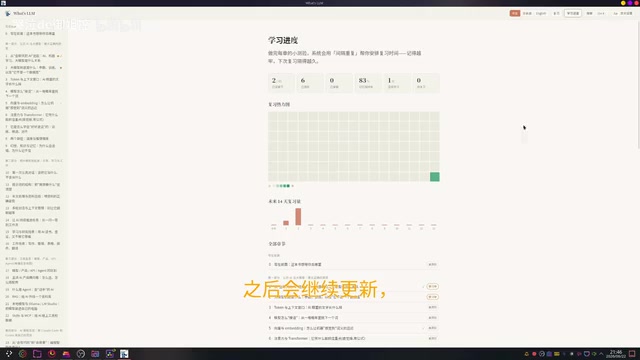Click the fifth taskbar app icon
640x360 pixels.
tap(66, 354)
